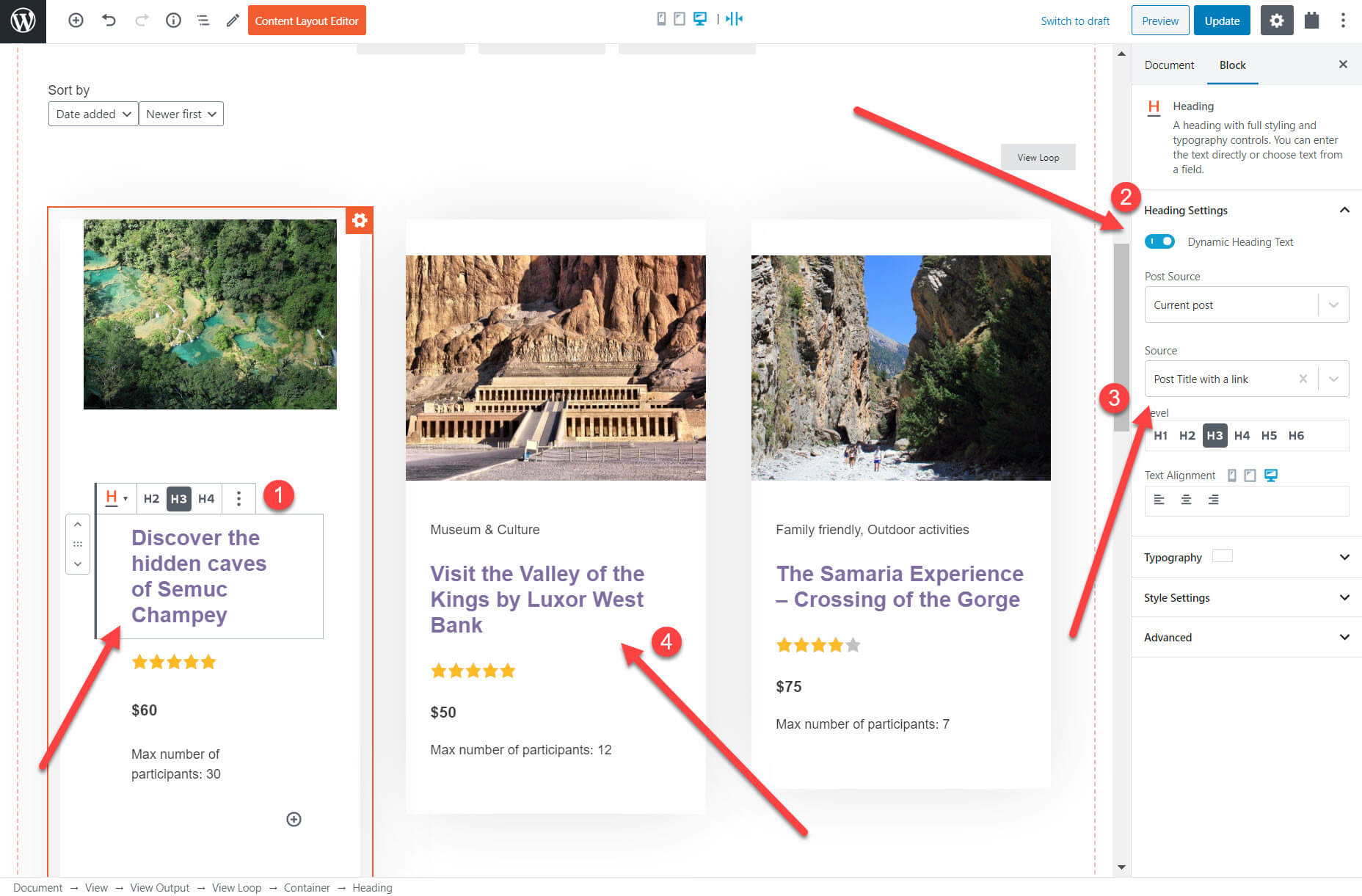Add a block inside the container

click(x=294, y=820)
